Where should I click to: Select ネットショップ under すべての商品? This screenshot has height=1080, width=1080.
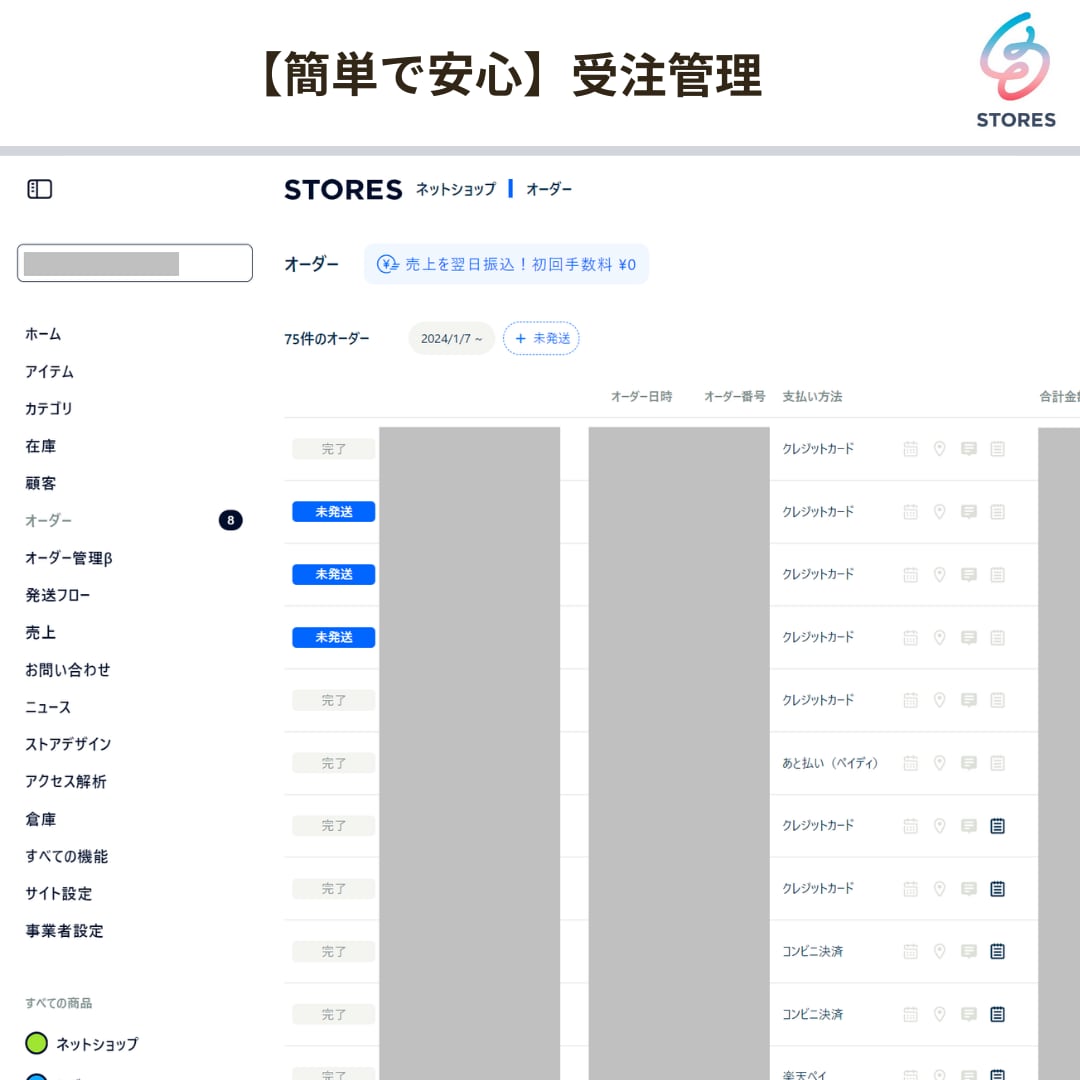click(x=97, y=1043)
